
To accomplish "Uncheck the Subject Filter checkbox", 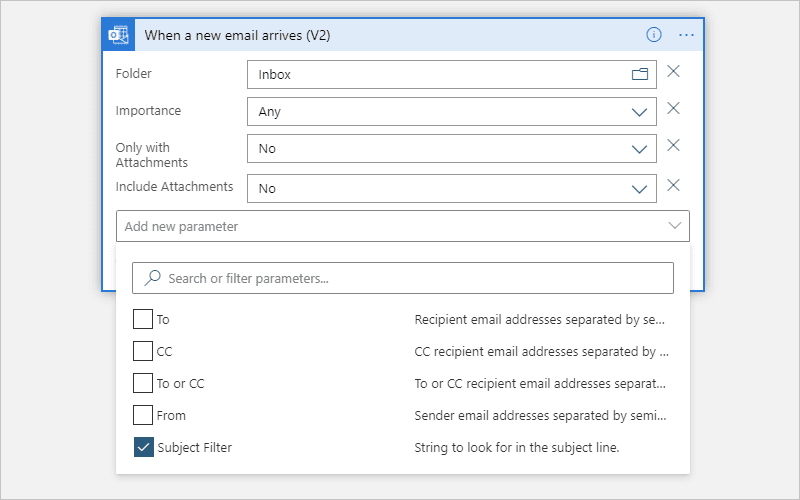I will [x=143, y=447].
